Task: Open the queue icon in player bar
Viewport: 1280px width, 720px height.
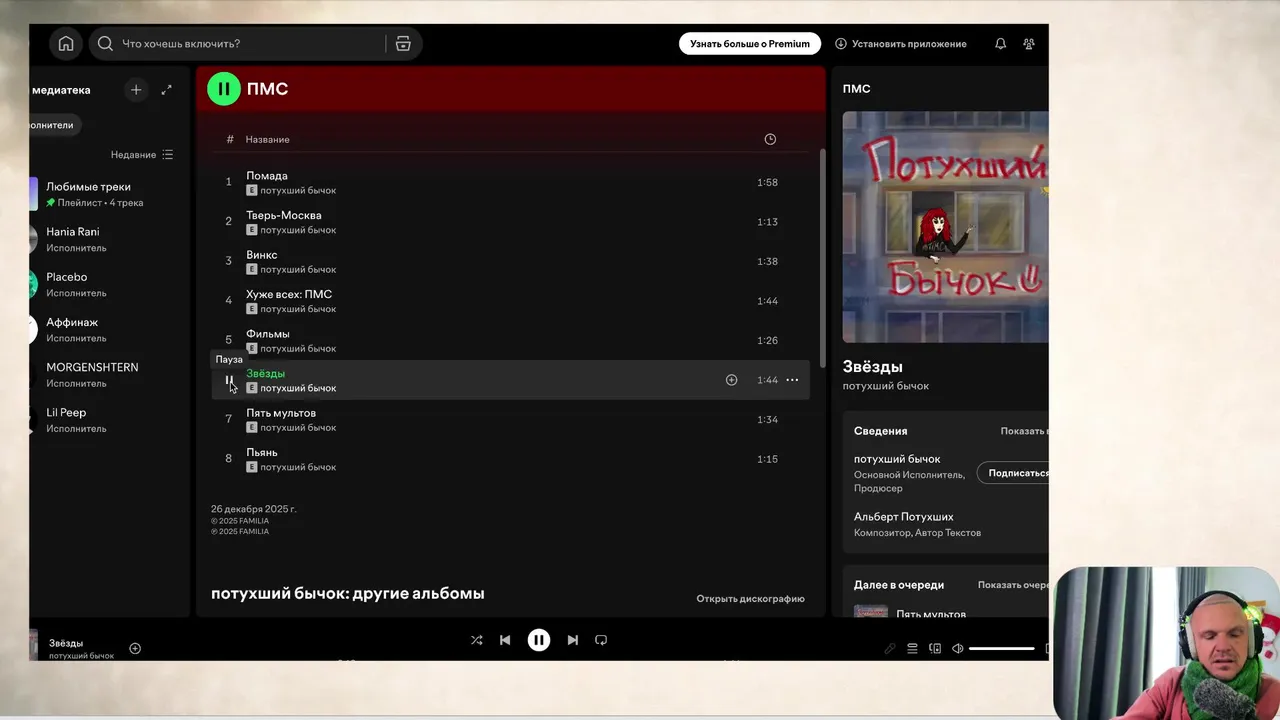Action: point(912,648)
